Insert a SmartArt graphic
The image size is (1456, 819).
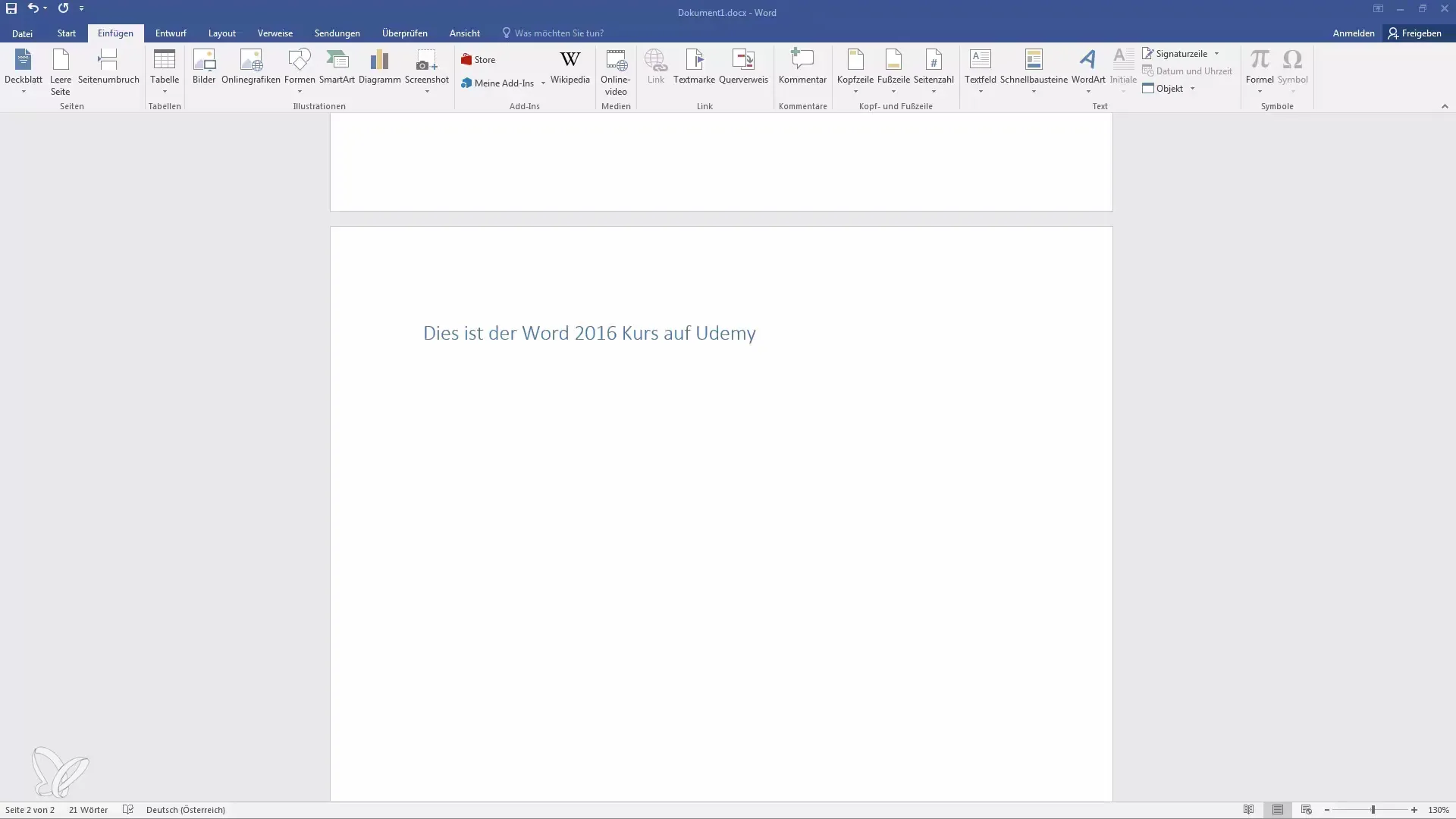(x=337, y=67)
